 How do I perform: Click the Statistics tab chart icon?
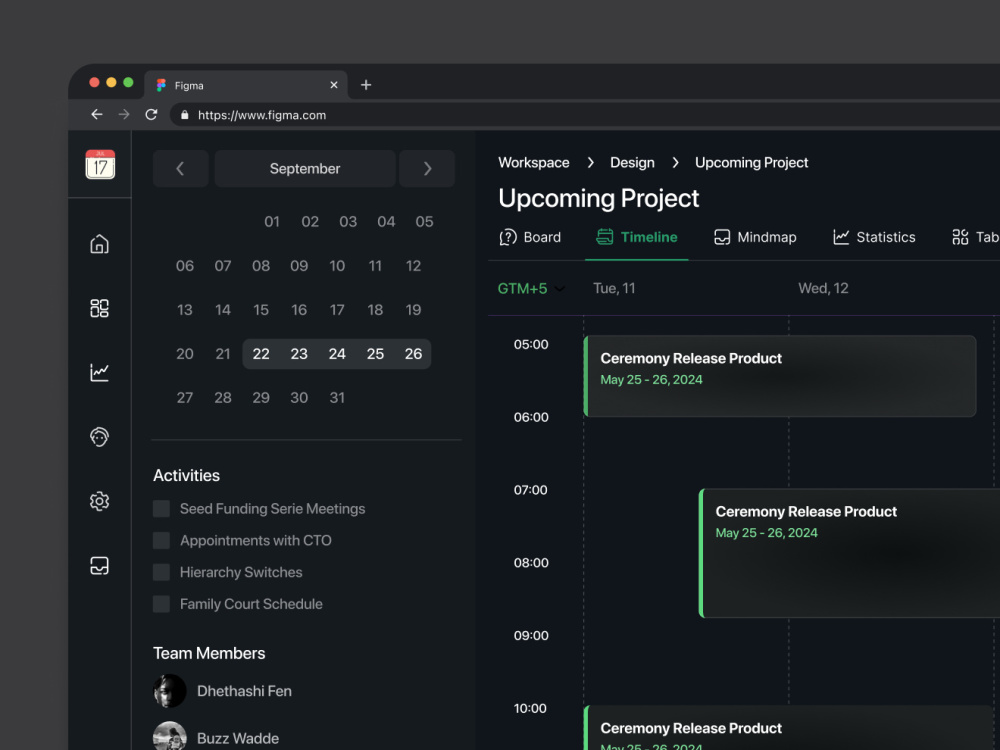[x=841, y=237]
